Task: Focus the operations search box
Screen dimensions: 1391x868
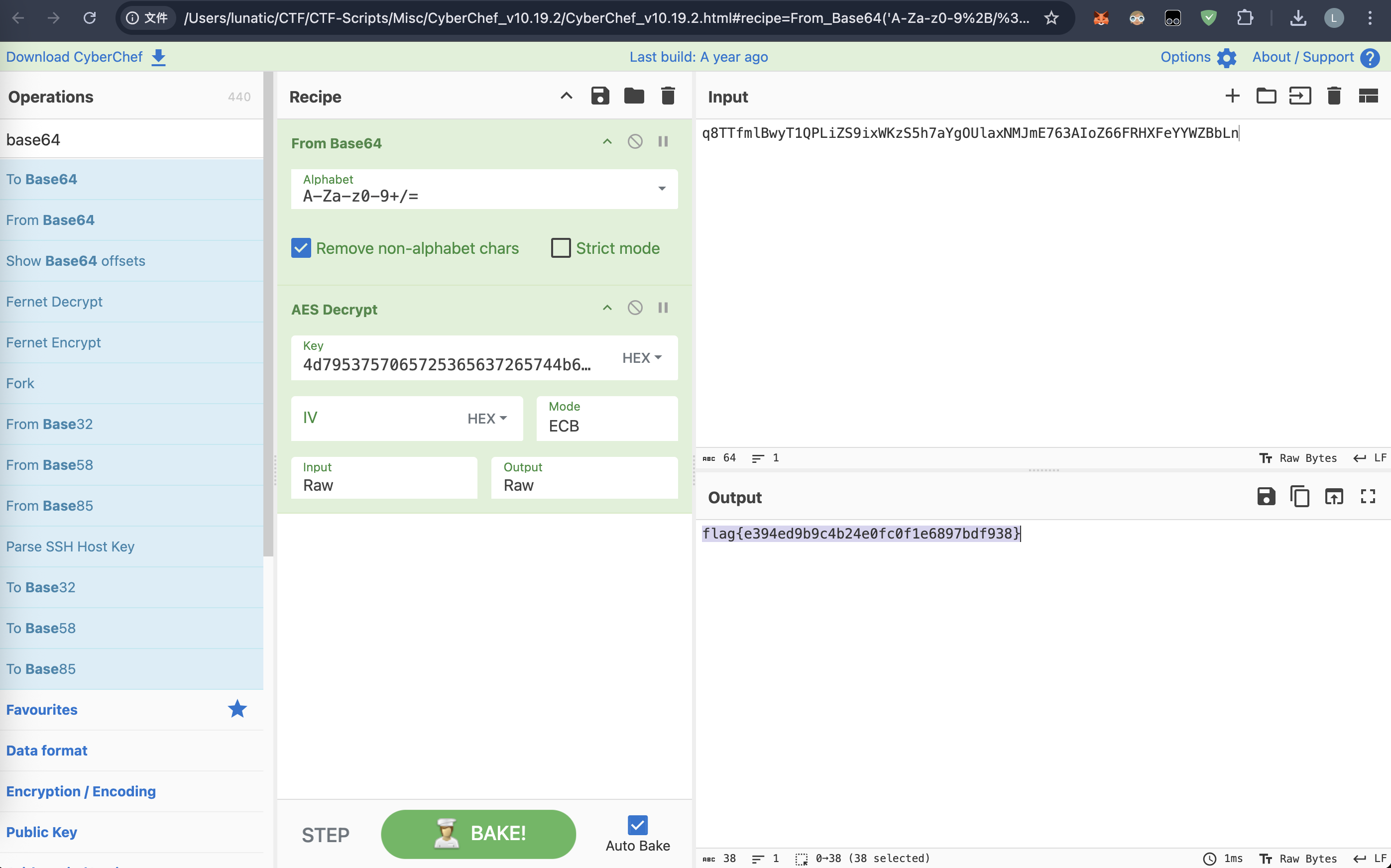Action: (131, 139)
